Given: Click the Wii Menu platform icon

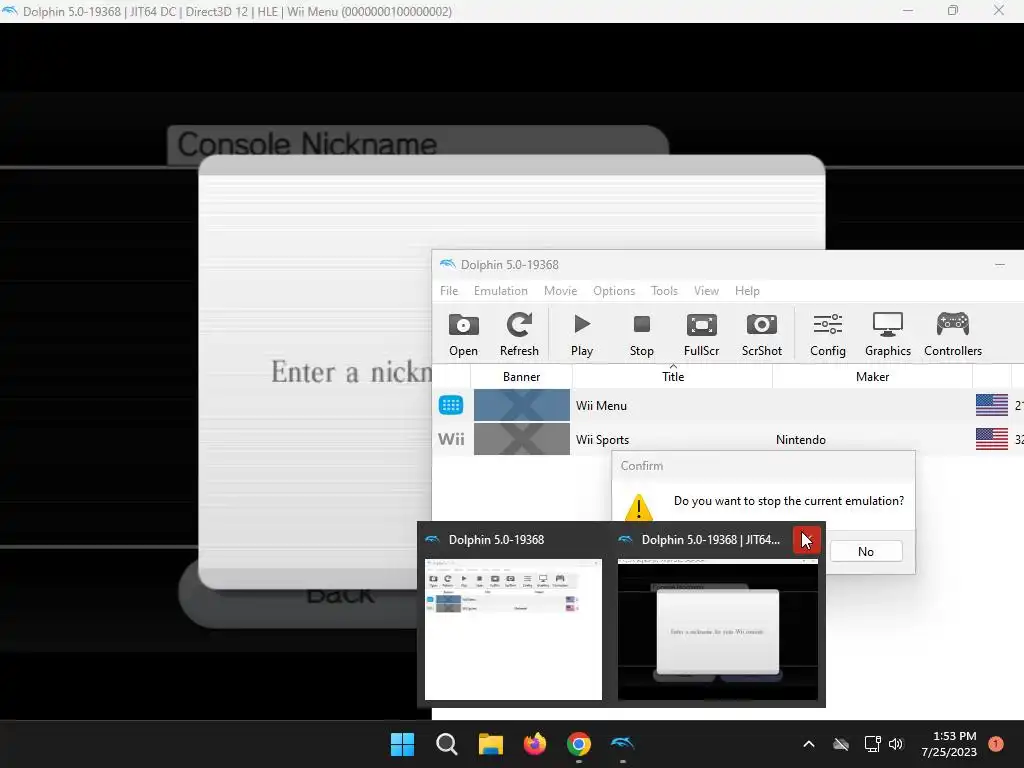Looking at the screenshot, I should (x=451, y=405).
